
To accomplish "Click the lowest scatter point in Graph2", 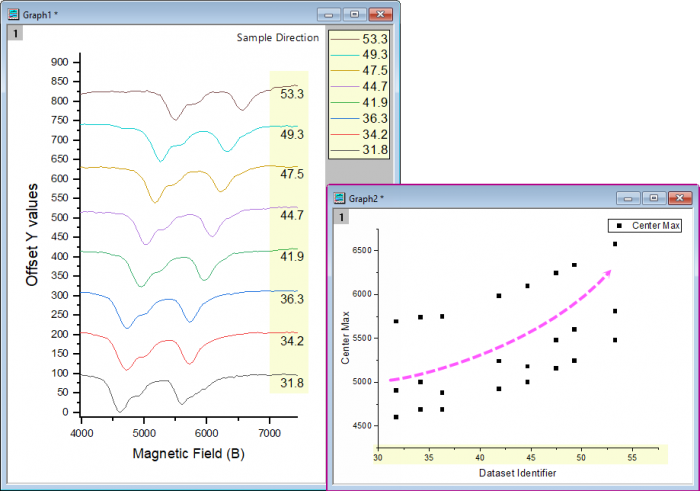I will click(396, 417).
